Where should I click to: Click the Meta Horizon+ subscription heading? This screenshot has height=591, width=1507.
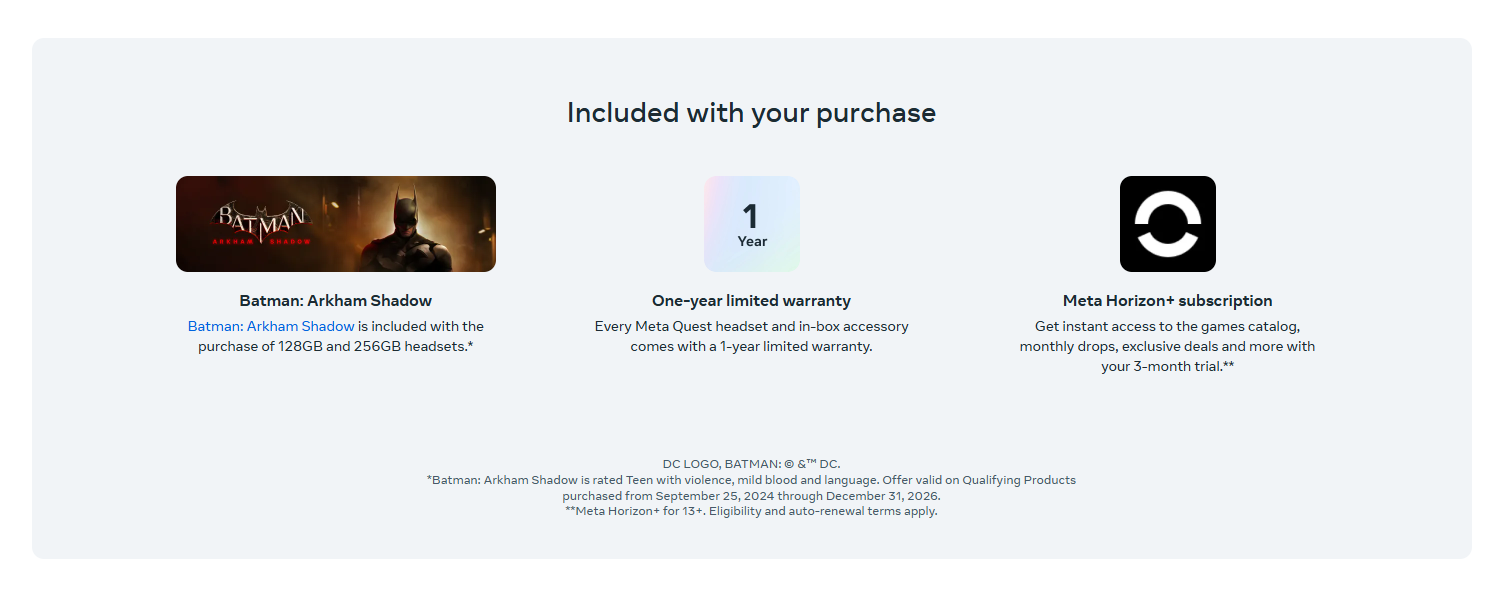(1167, 300)
